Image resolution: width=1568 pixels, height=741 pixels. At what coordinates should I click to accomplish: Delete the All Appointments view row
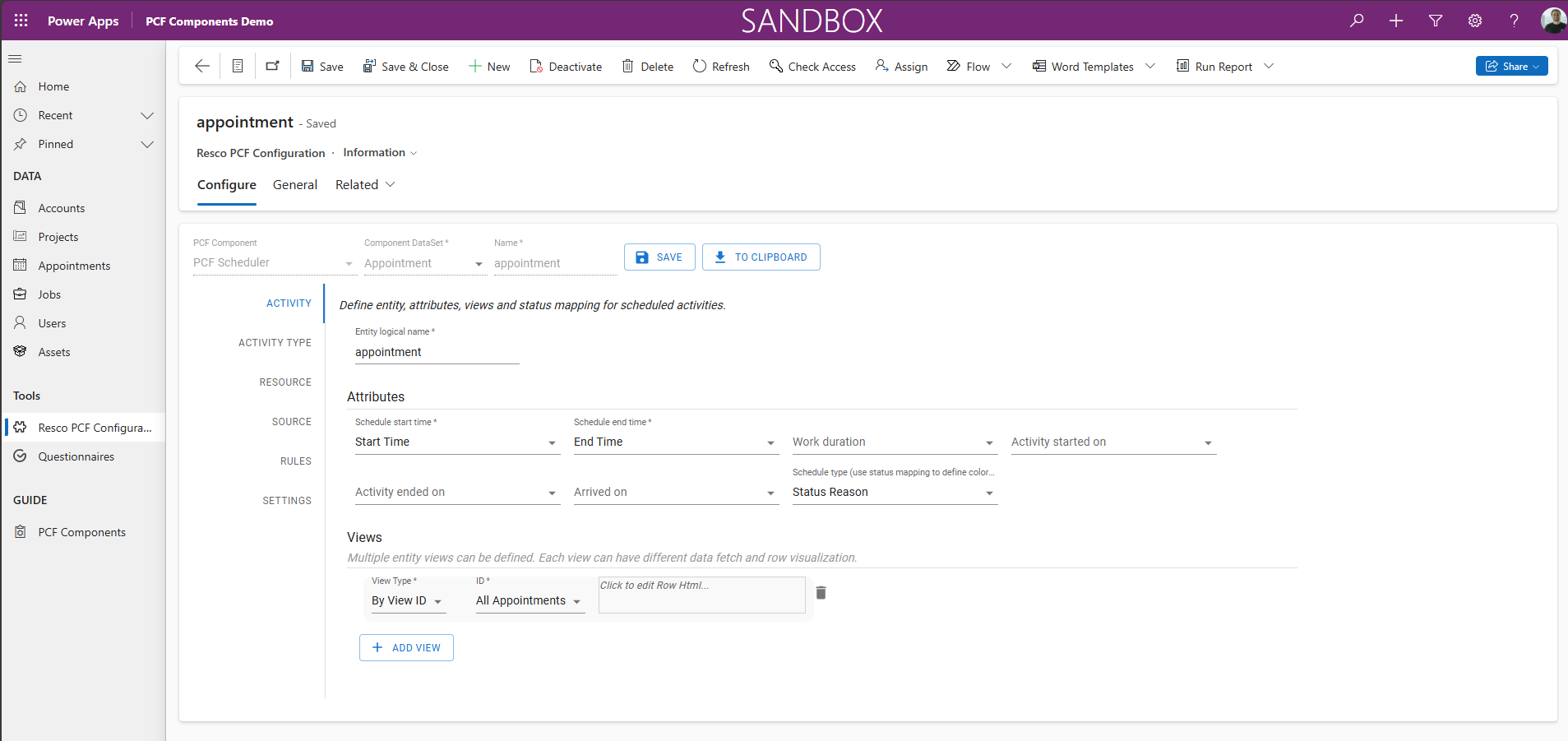tap(821, 593)
